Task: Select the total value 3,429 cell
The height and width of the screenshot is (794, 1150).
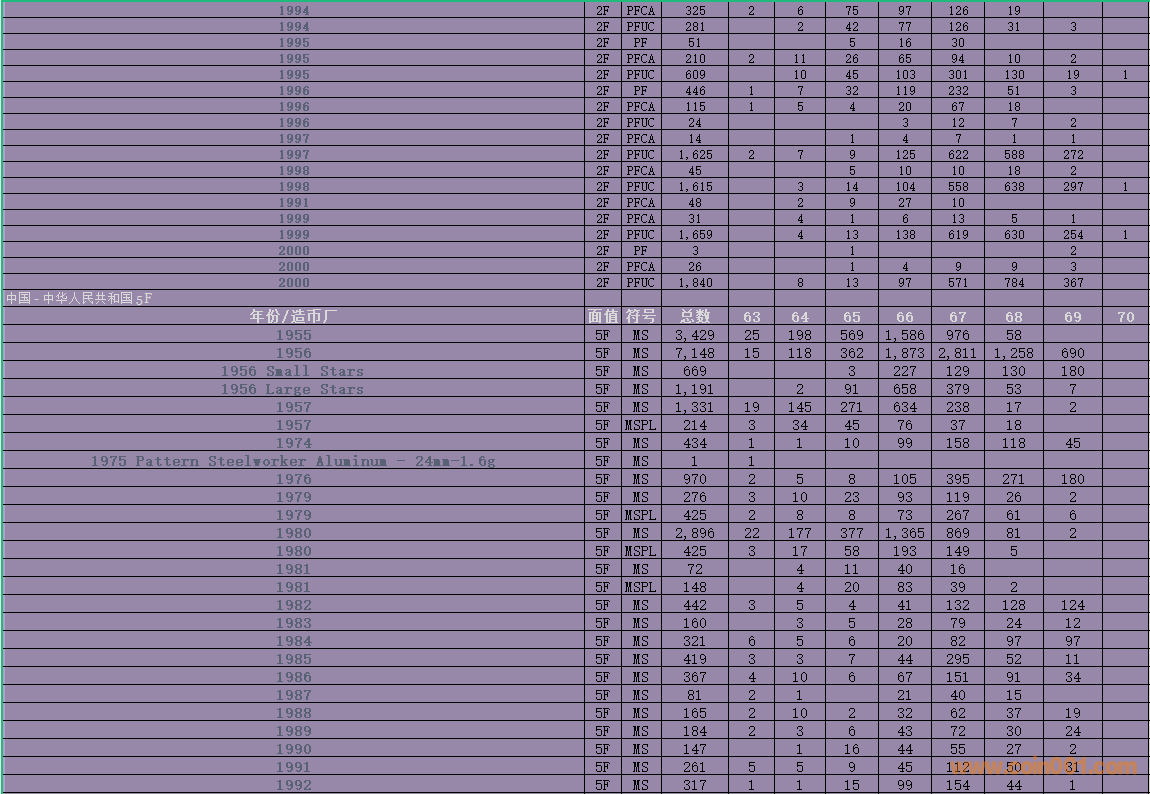Action: 694,335
